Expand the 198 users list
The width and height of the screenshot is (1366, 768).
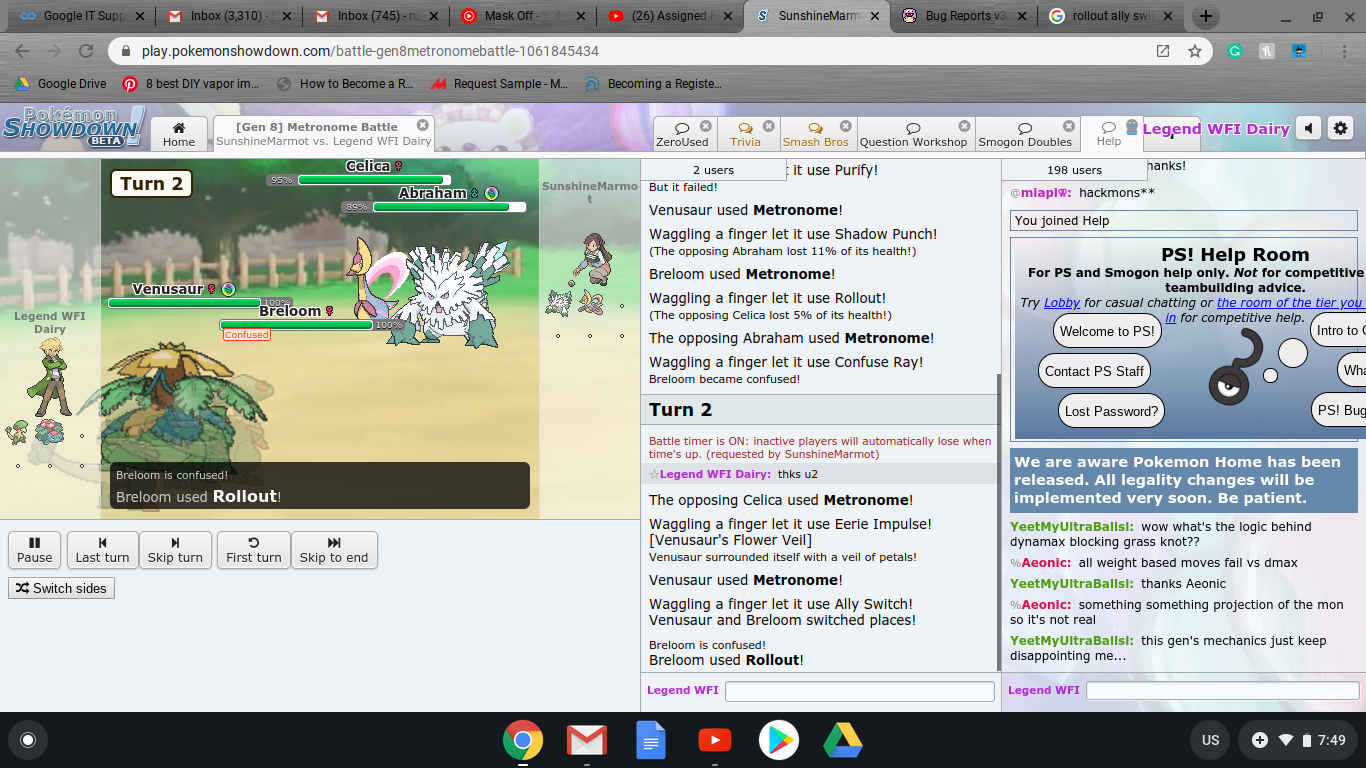click(x=1074, y=170)
